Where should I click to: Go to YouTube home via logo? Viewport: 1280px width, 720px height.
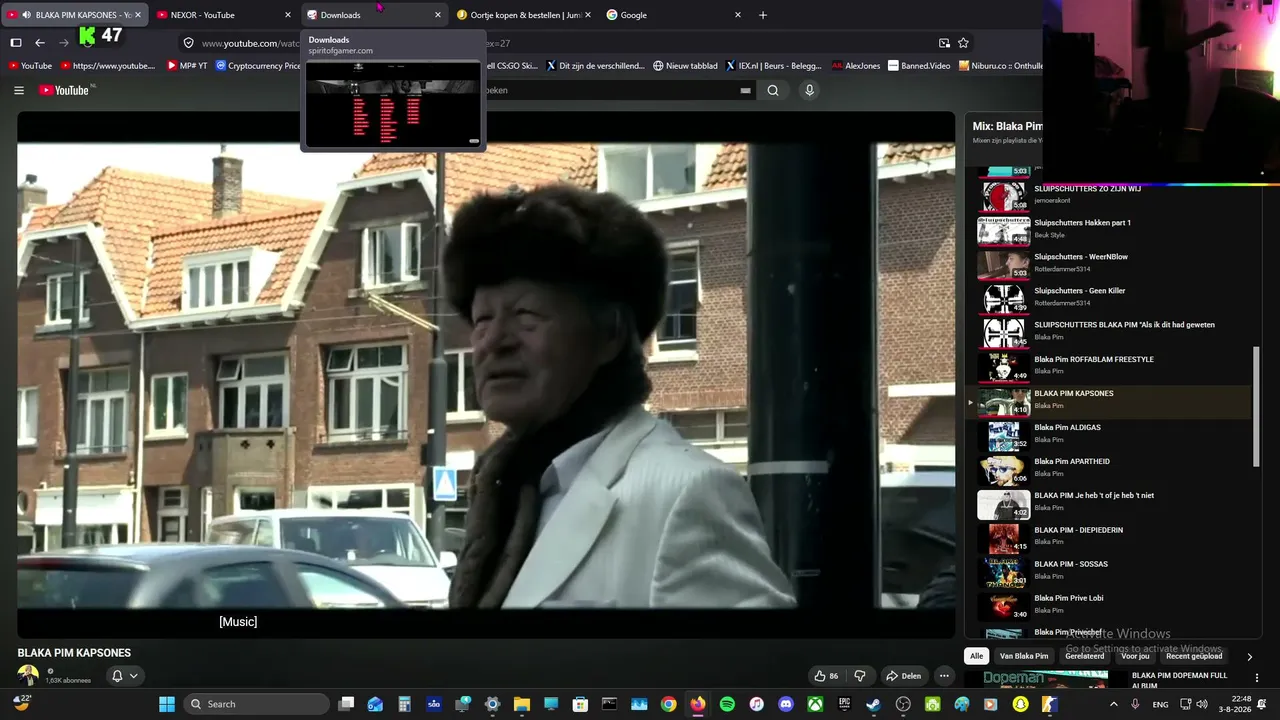pos(66,90)
